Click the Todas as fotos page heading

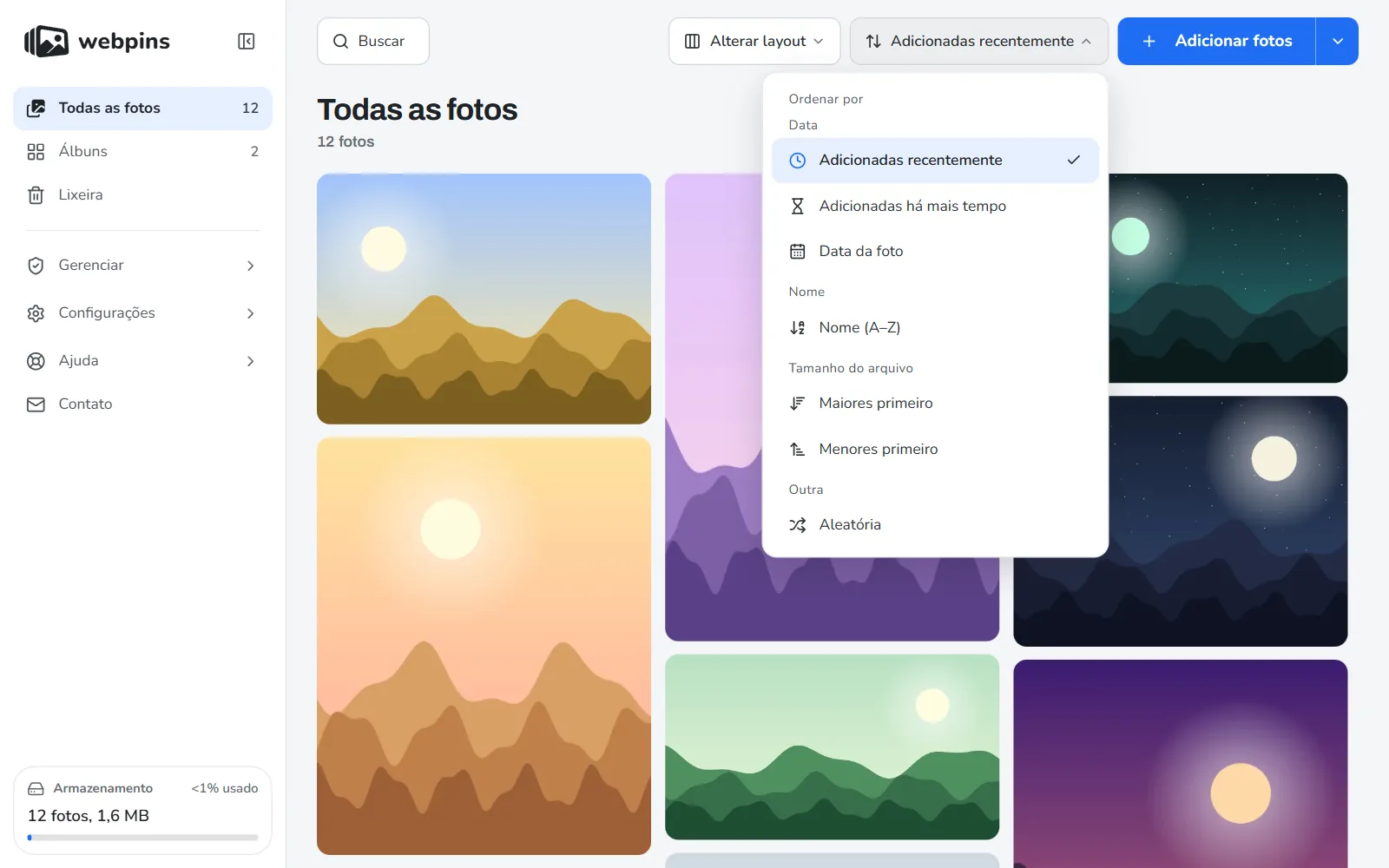click(x=418, y=110)
